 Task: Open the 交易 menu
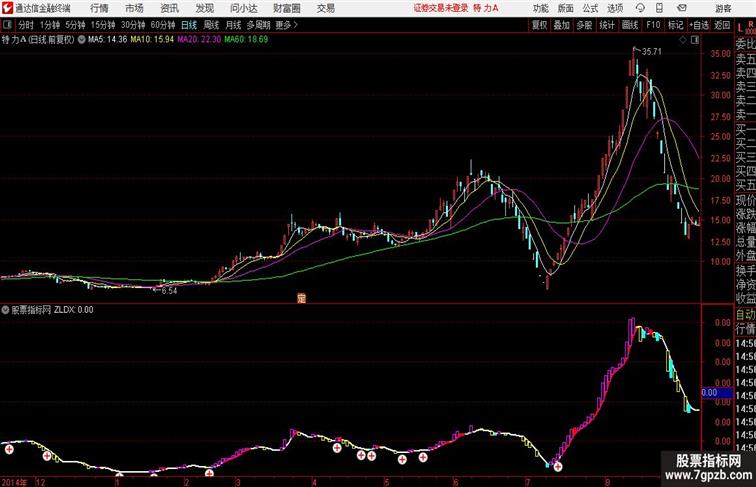tap(326, 8)
